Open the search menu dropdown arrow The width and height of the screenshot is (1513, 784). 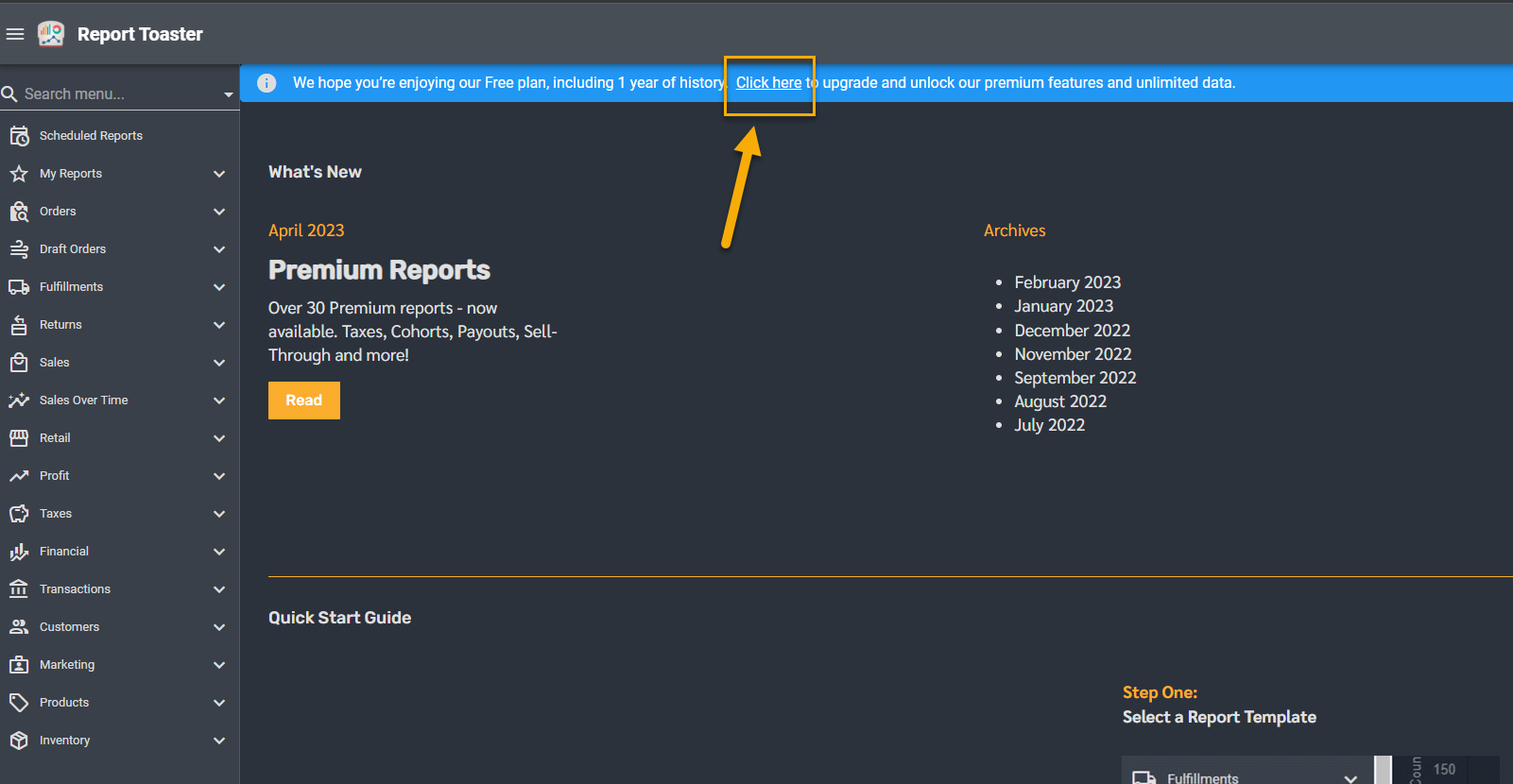(228, 94)
